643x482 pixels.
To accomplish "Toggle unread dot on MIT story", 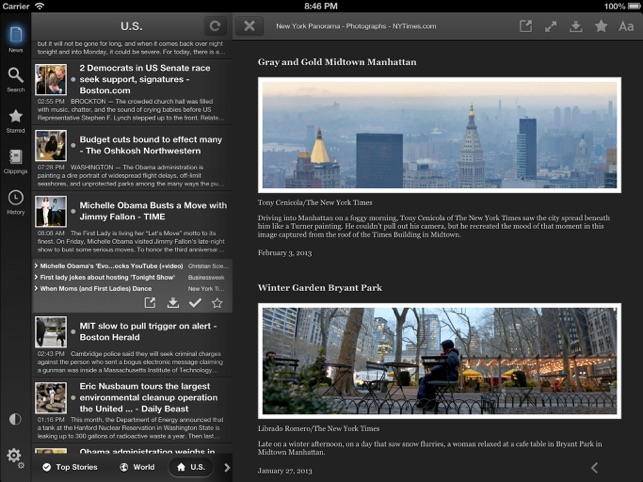I will pyautogui.click(x=73, y=331).
